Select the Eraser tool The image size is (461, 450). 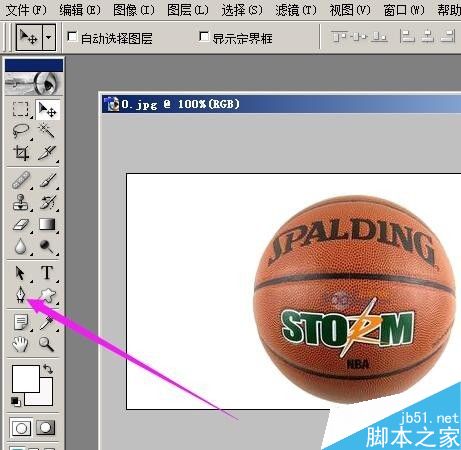click(20, 224)
